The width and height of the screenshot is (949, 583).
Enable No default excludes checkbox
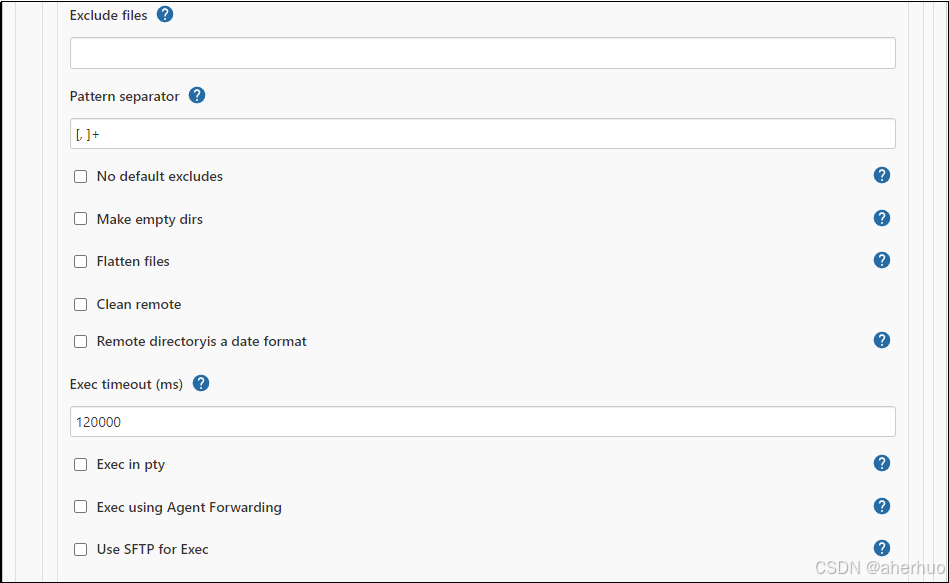[80, 176]
